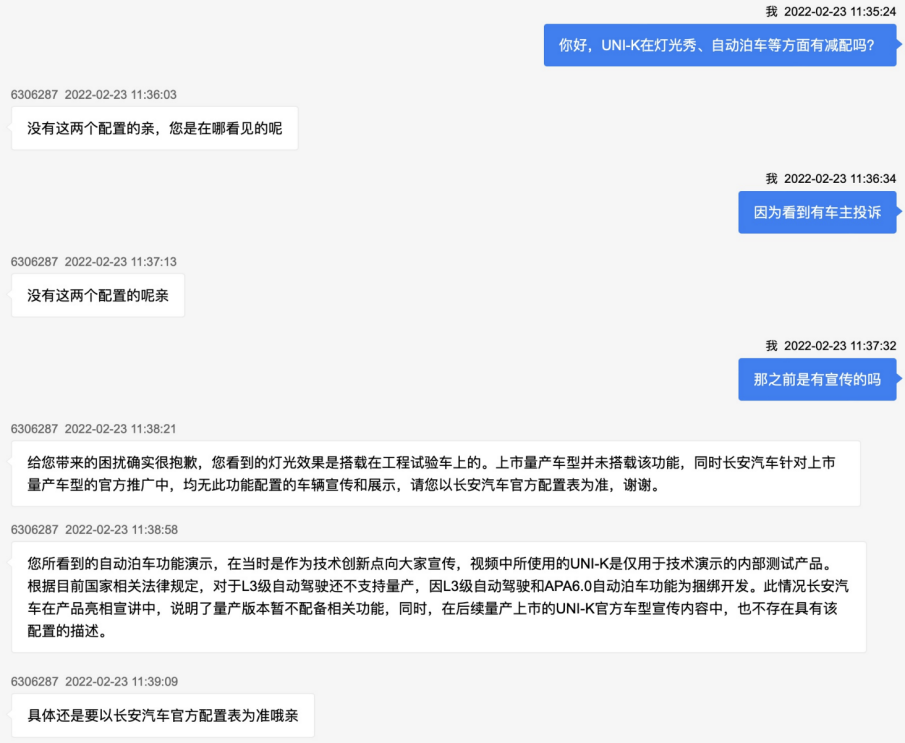Click sender ID 6306287 beside the 11:36:03 timestamp

[x=34, y=95]
